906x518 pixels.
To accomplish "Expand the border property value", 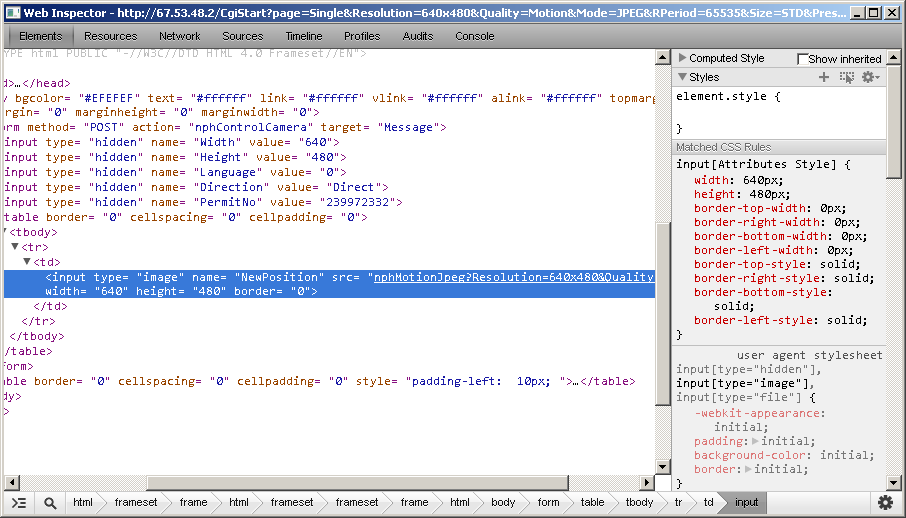I will pos(748,469).
